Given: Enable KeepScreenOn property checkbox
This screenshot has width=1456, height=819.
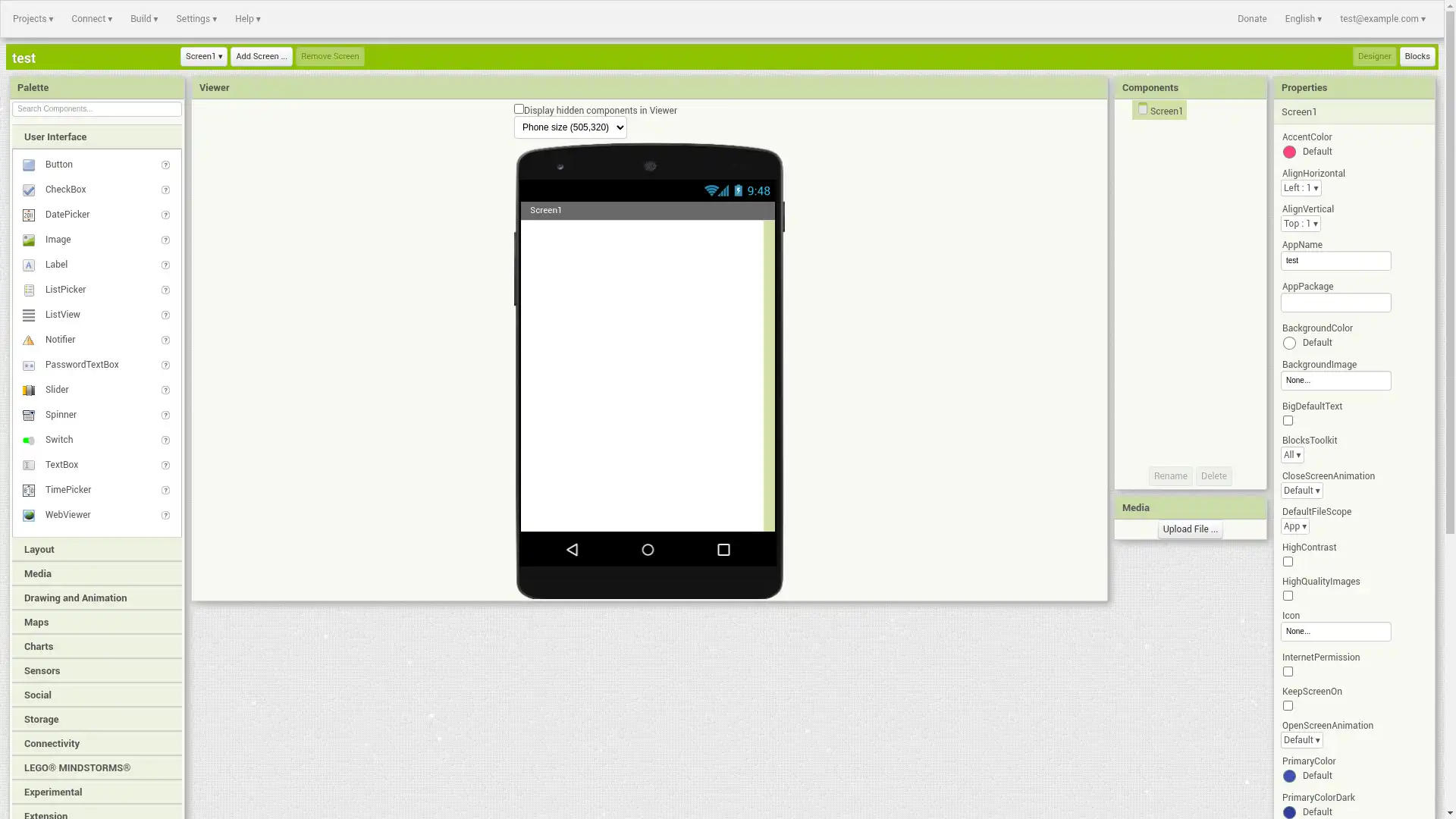Looking at the screenshot, I should tap(1288, 705).
